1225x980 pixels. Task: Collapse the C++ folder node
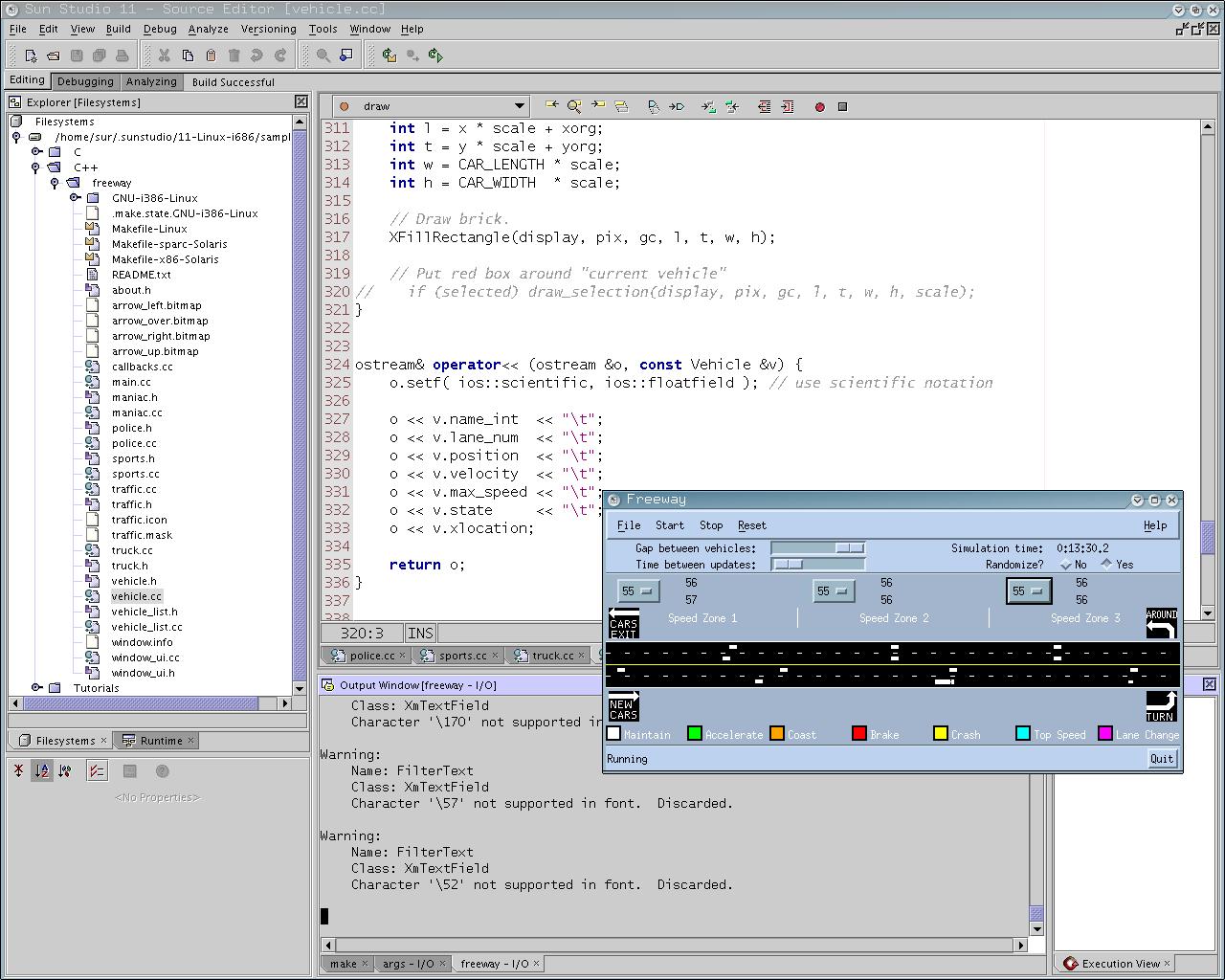35,167
